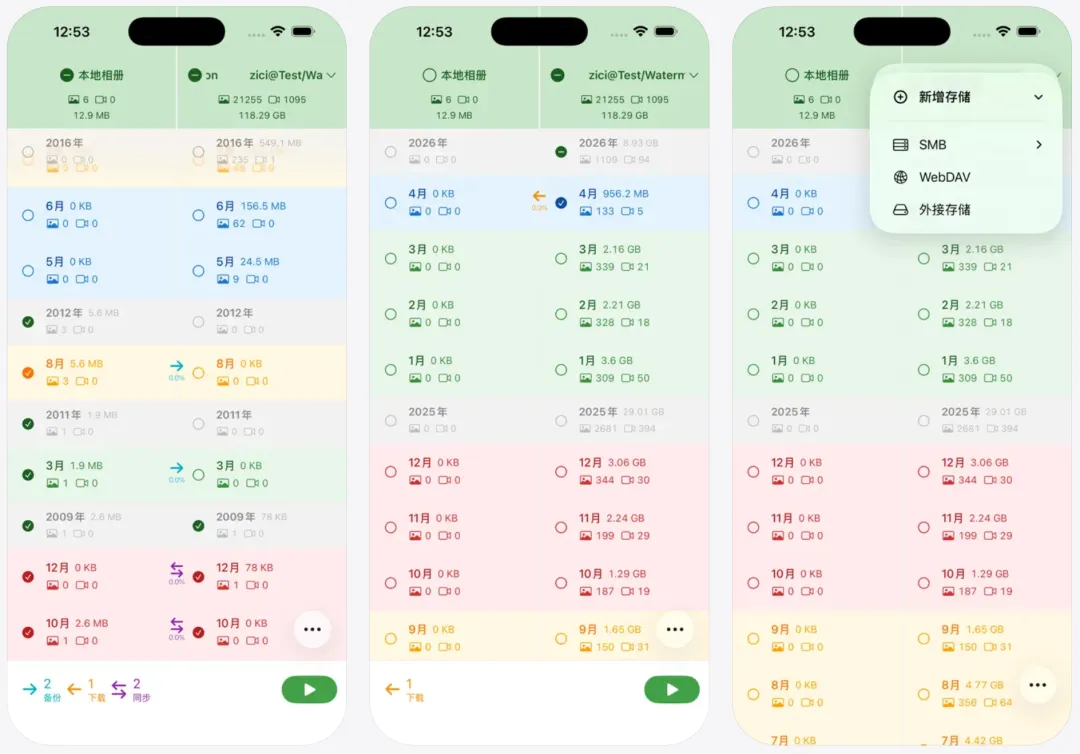Image resolution: width=1080 pixels, height=754 pixels.
Task: Tap the backup arrow next to 3月 1.9 MB
Action: (x=177, y=468)
